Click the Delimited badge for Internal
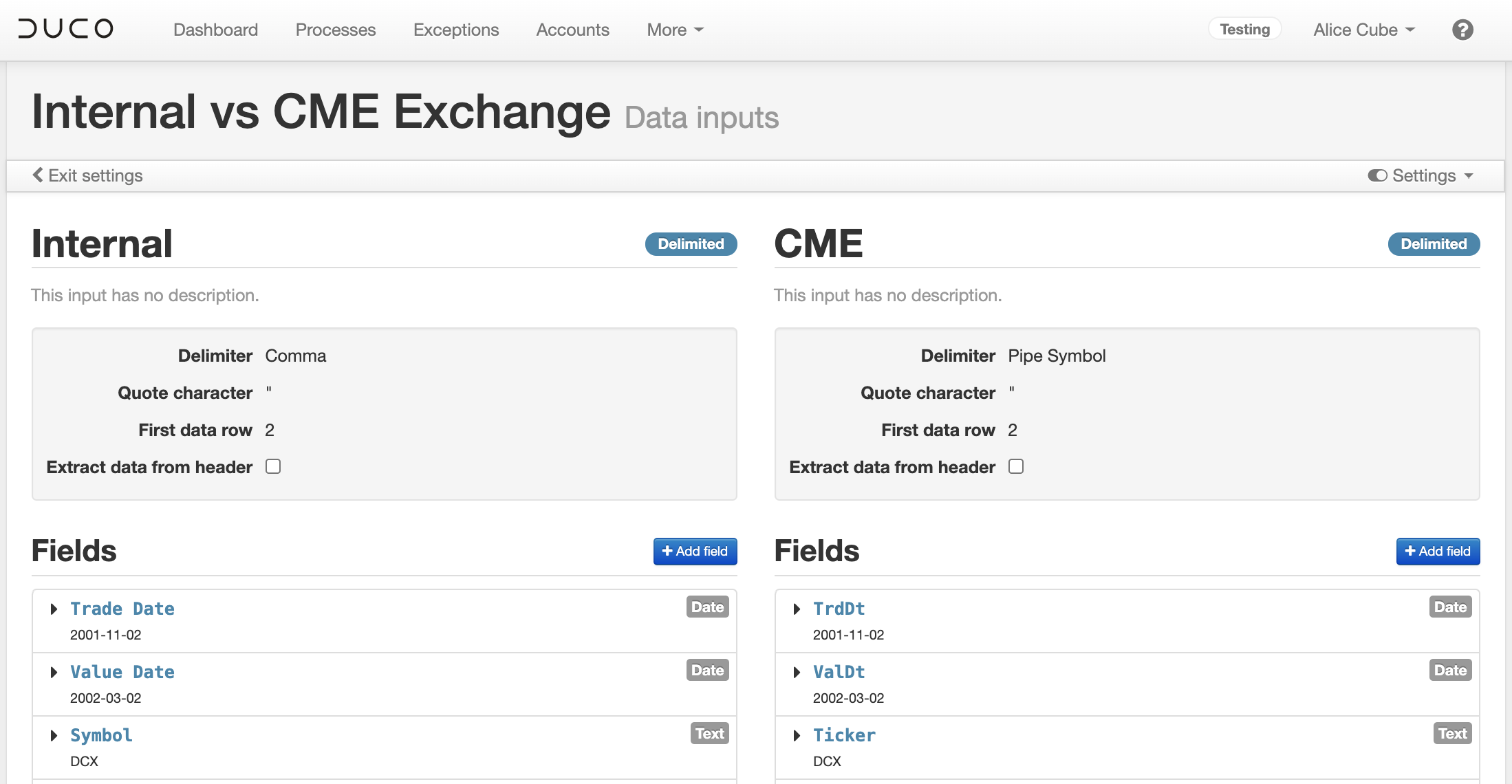 [x=691, y=244]
